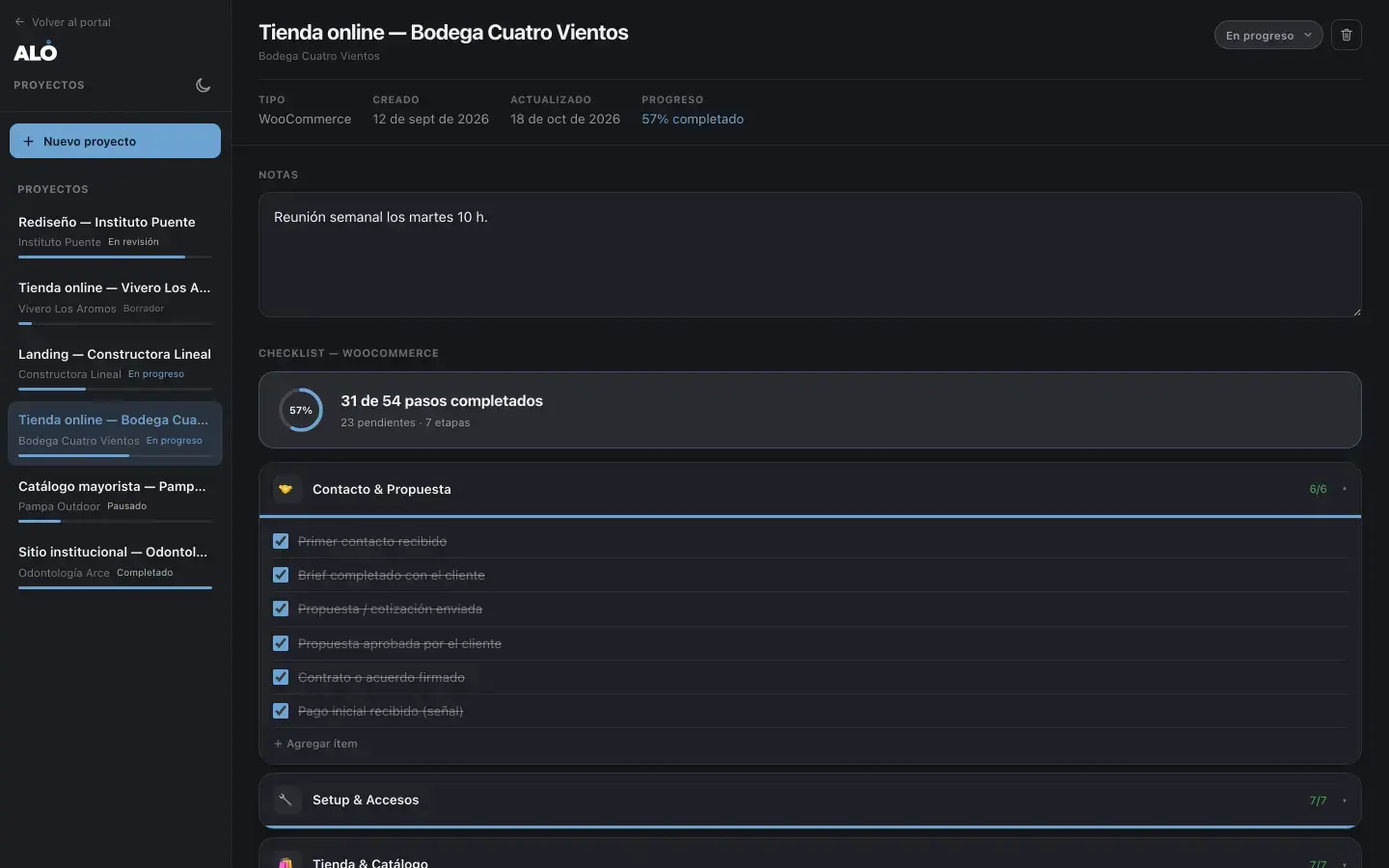Expand the Tienda & Catálogo section
The width and height of the screenshot is (1389, 868).
pyautogui.click(x=810, y=854)
